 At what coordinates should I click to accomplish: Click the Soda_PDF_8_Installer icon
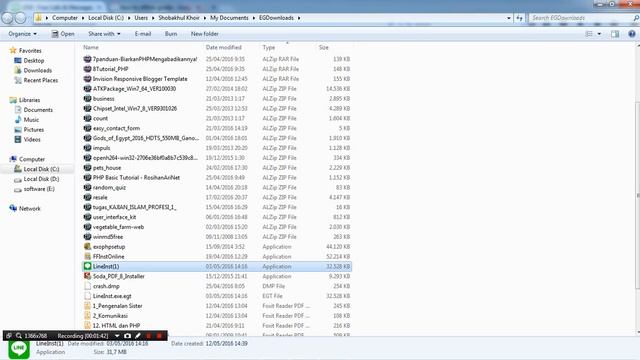(x=87, y=276)
